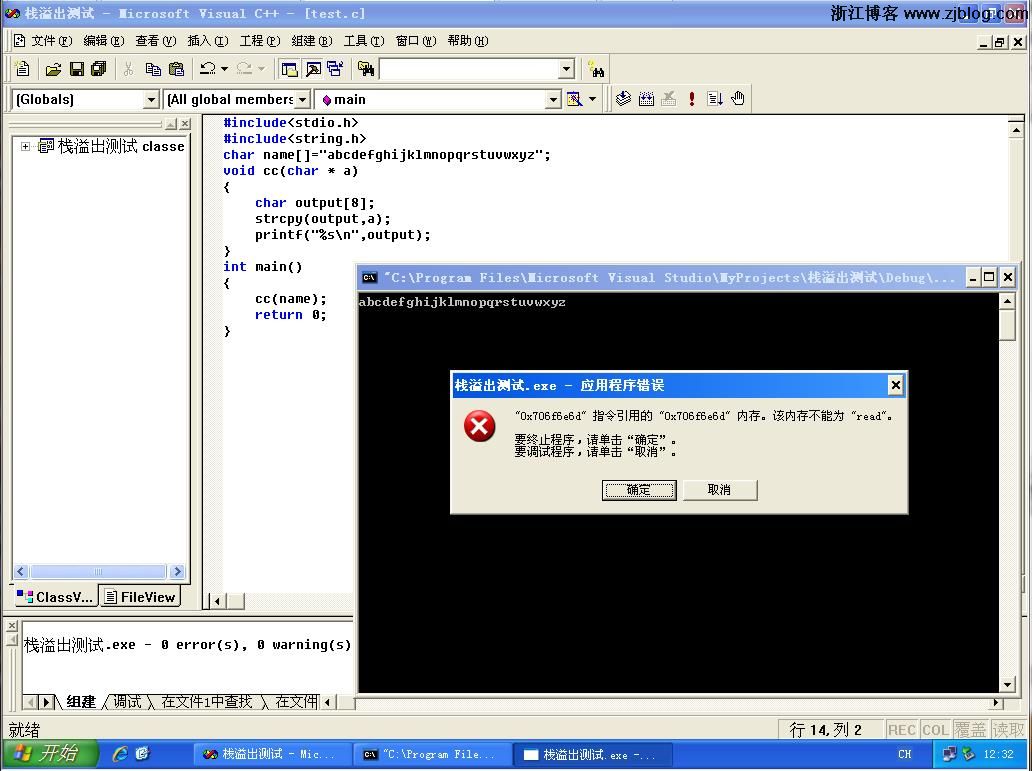Viewport: 1032px width, 771px height.
Task: Click the Go debug icon
Action: (715, 99)
